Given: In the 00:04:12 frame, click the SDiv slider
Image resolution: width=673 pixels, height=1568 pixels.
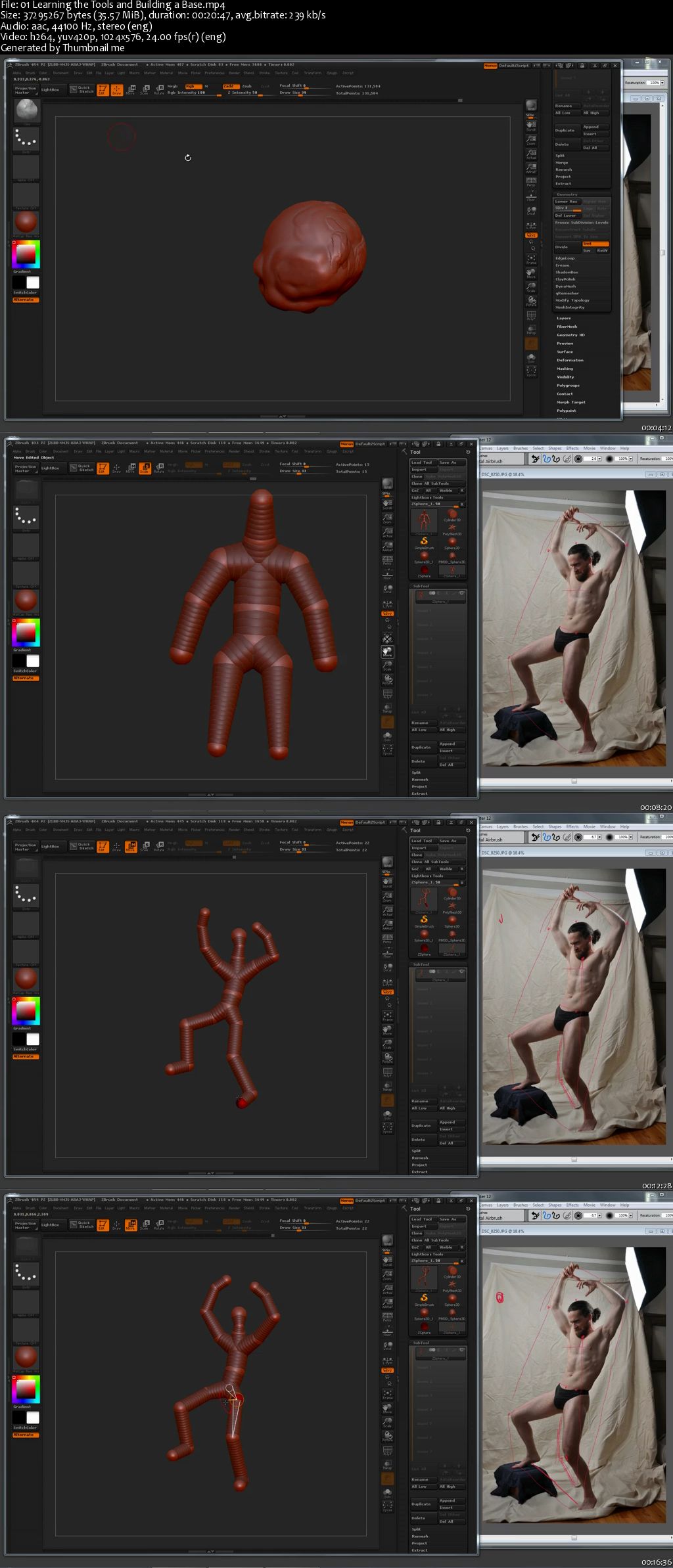Looking at the screenshot, I should (x=567, y=208).
